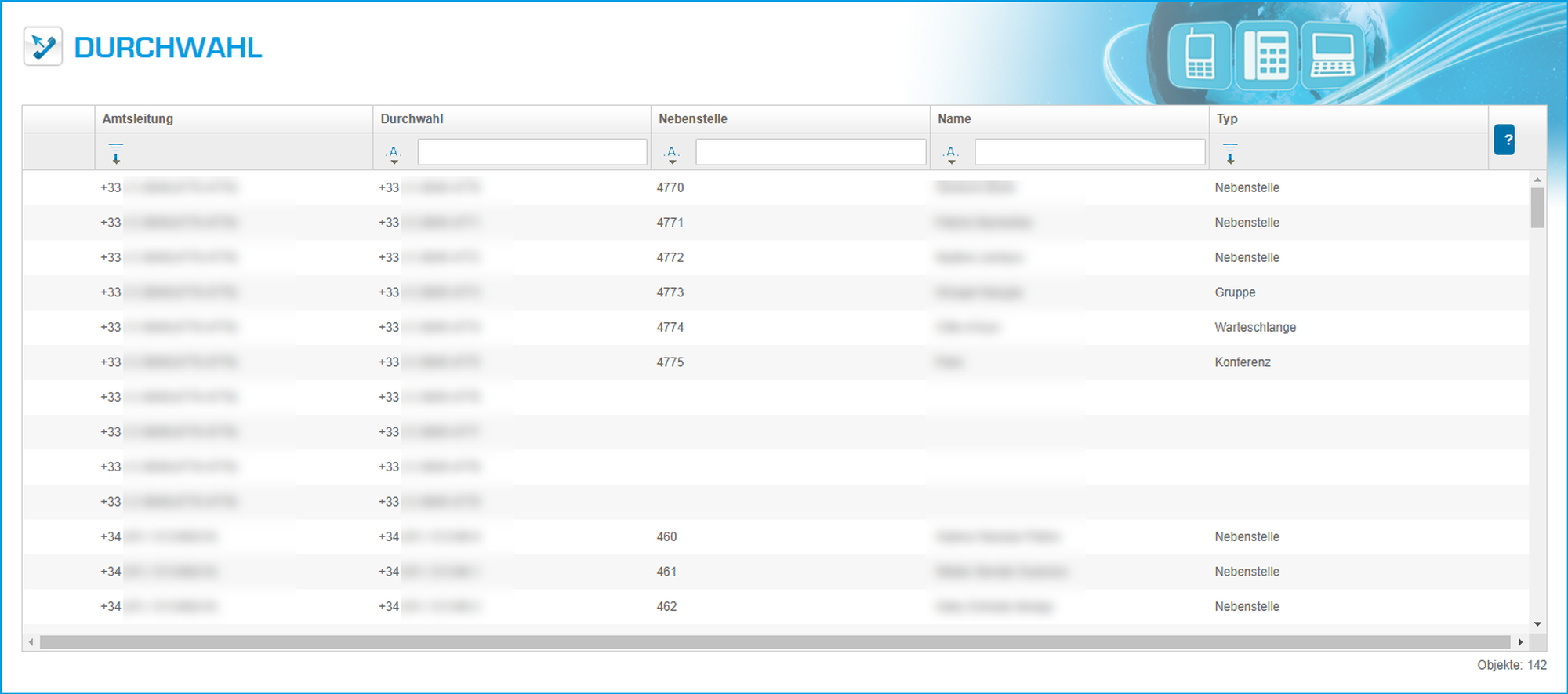Click the horizontal scrollbar right arrow
This screenshot has width=1568, height=694.
1520,642
